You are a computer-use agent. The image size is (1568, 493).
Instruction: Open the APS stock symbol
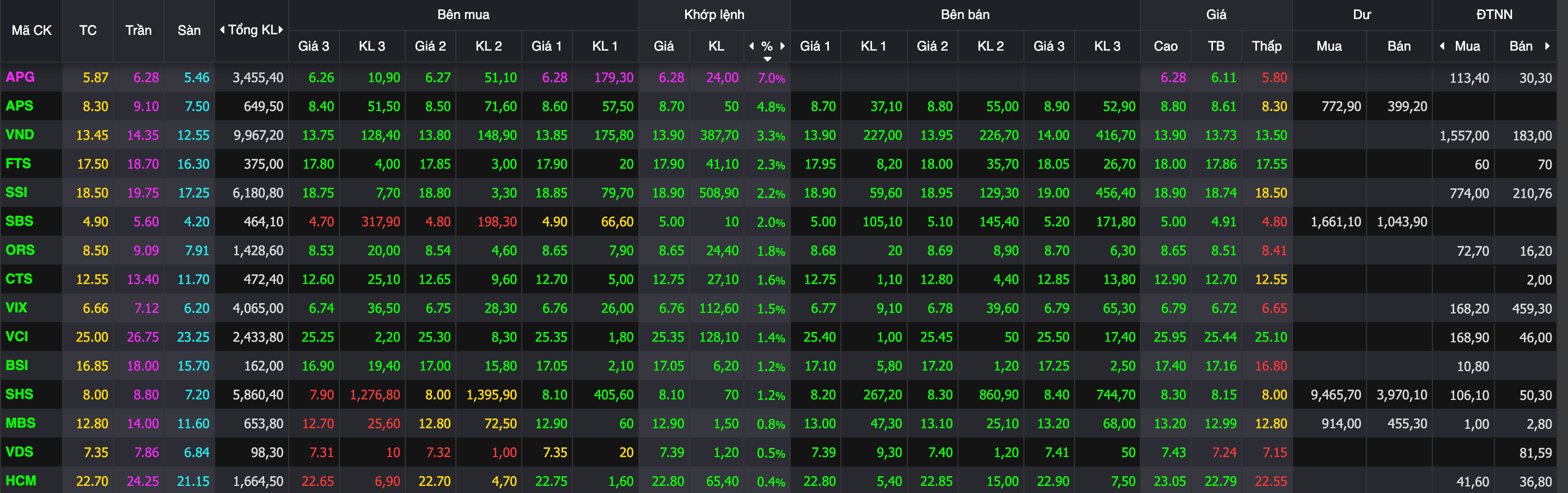pos(20,106)
